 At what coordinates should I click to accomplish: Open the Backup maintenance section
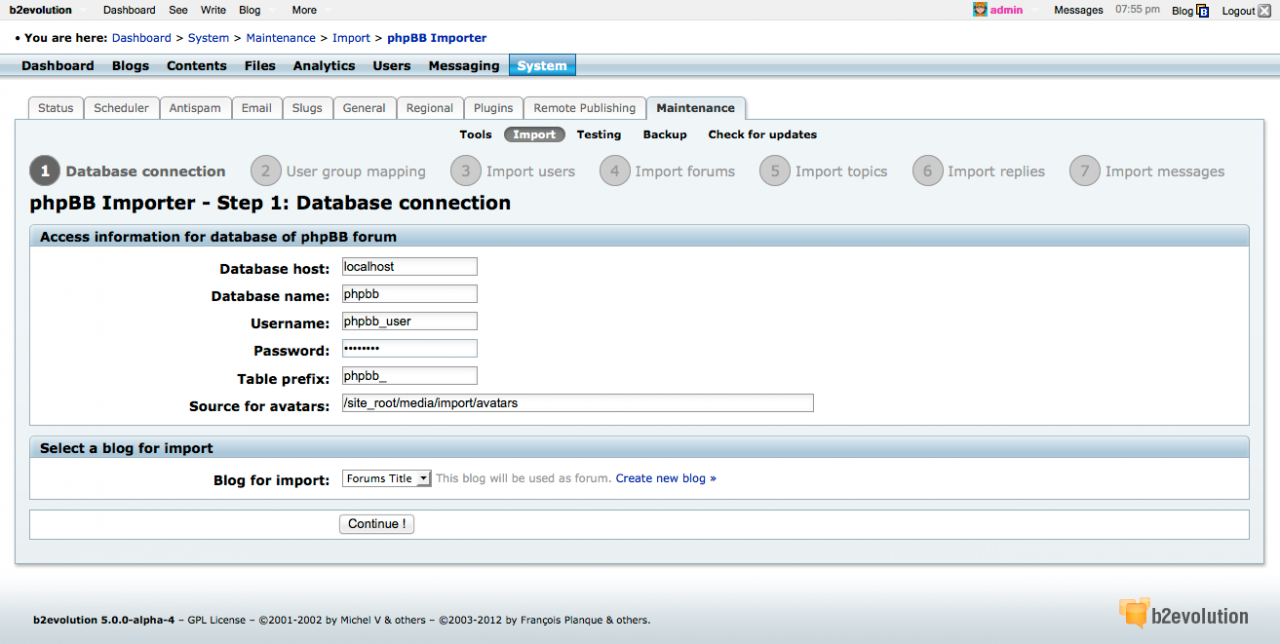665,135
